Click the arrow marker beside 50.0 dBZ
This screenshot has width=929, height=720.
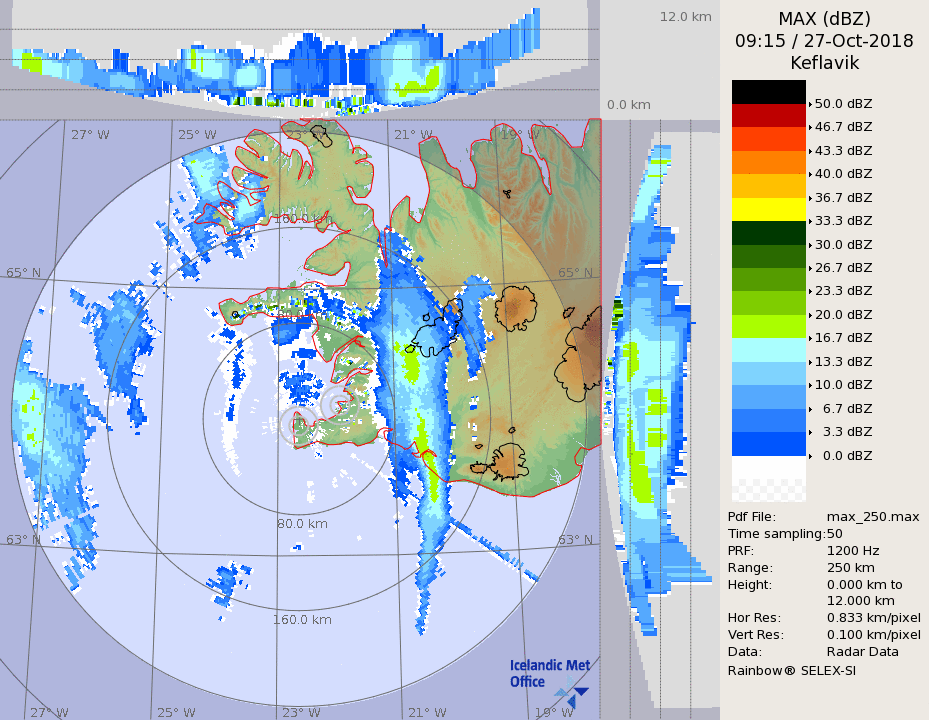(810, 103)
